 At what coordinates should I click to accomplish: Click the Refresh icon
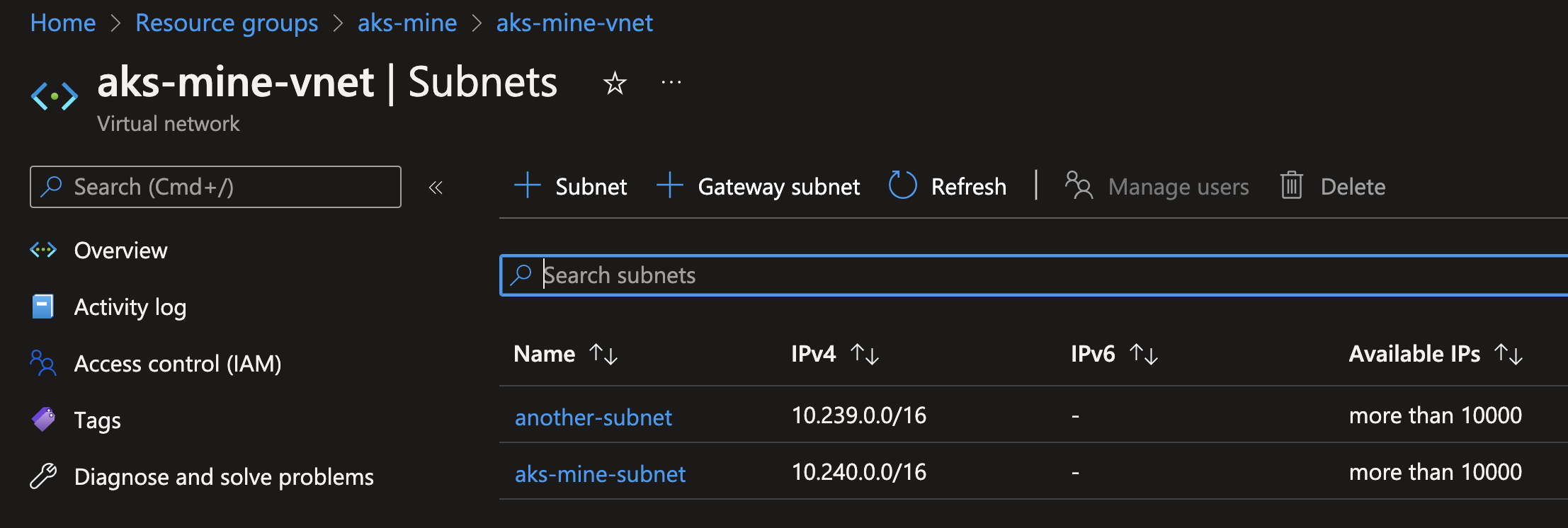[x=903, y=186]
